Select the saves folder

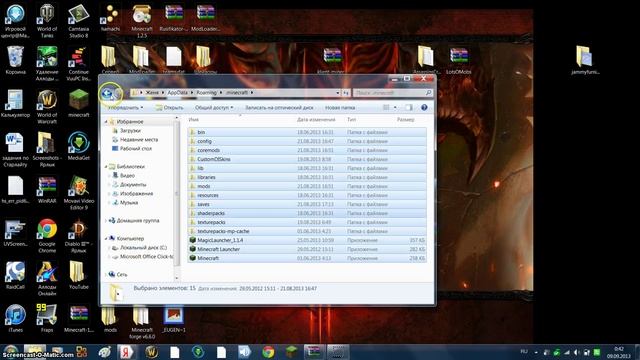[307, 204]
